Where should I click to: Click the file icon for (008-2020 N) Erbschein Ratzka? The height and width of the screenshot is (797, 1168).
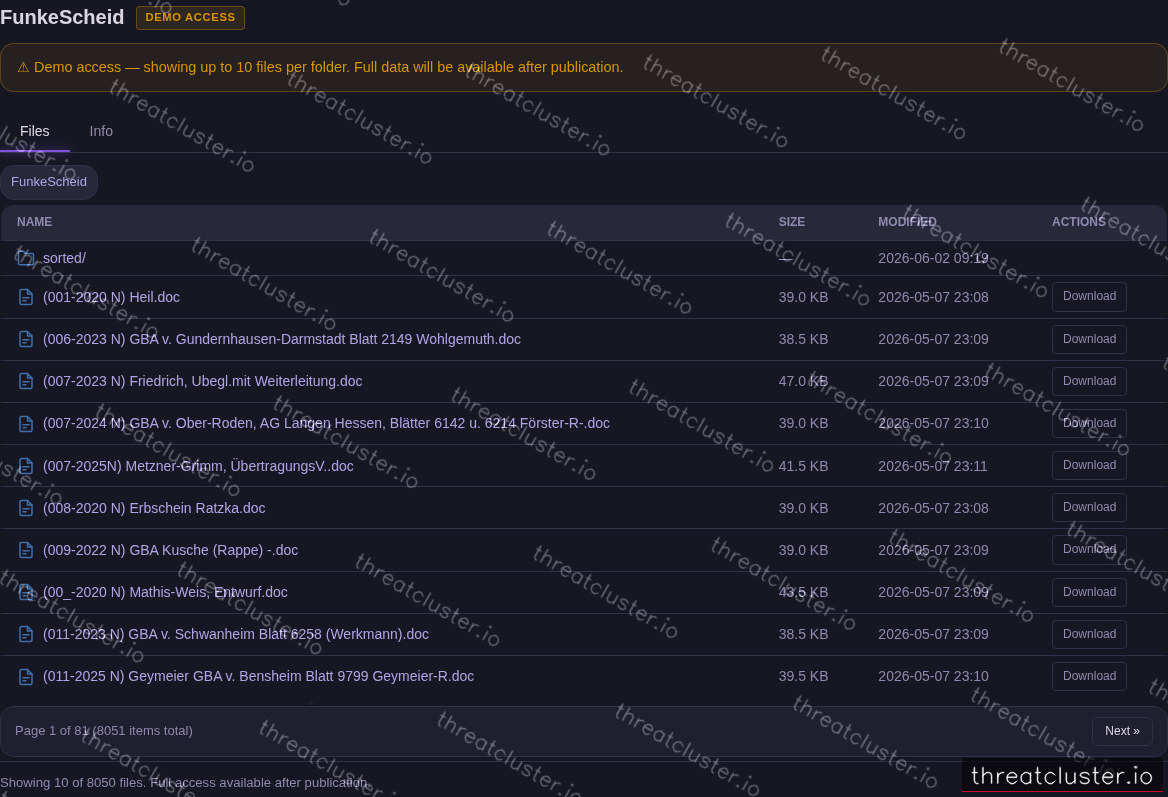pyautogui.click(x=25, y=508)
